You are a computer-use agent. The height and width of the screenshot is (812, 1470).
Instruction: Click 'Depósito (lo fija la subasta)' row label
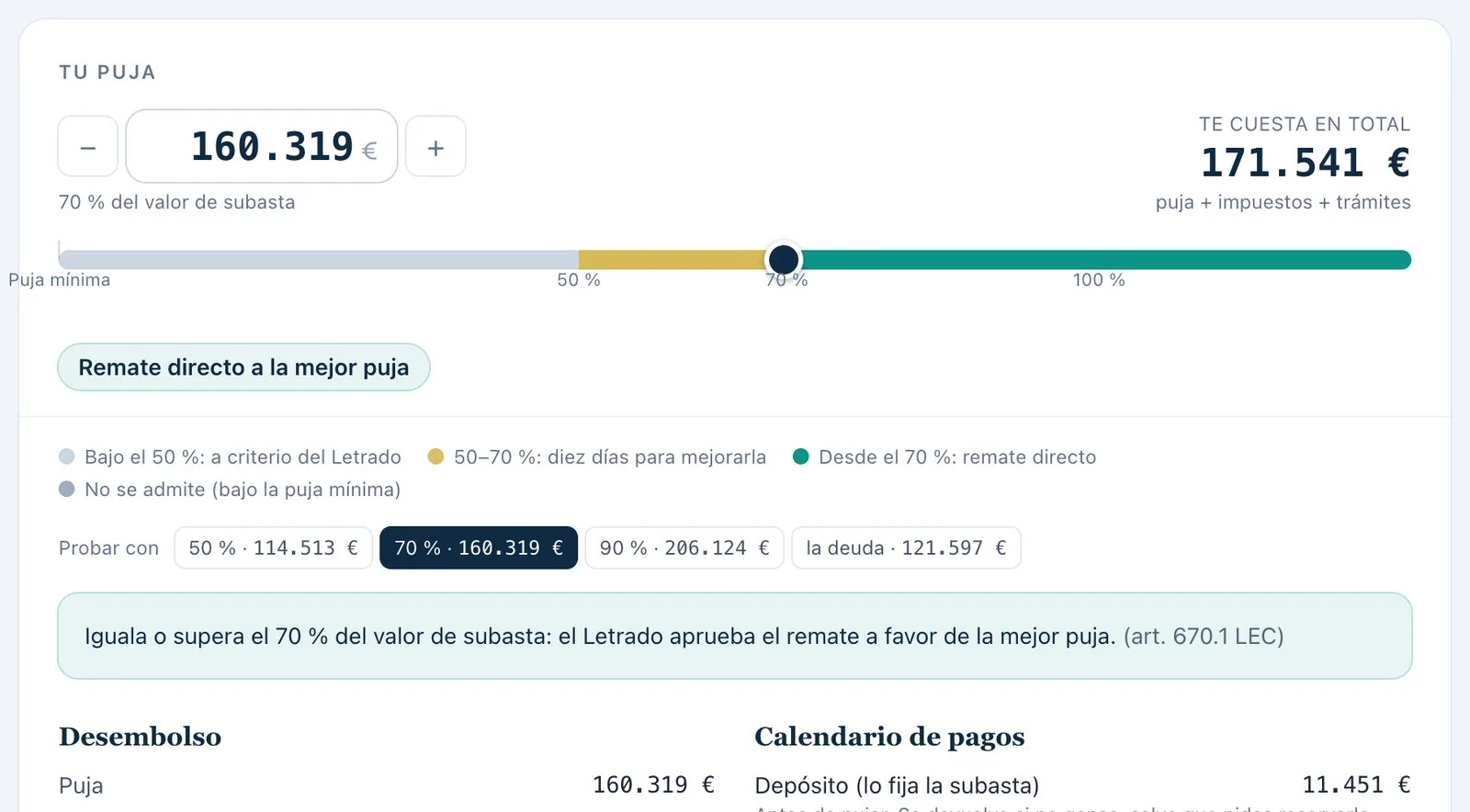click(x=897, y=785)
